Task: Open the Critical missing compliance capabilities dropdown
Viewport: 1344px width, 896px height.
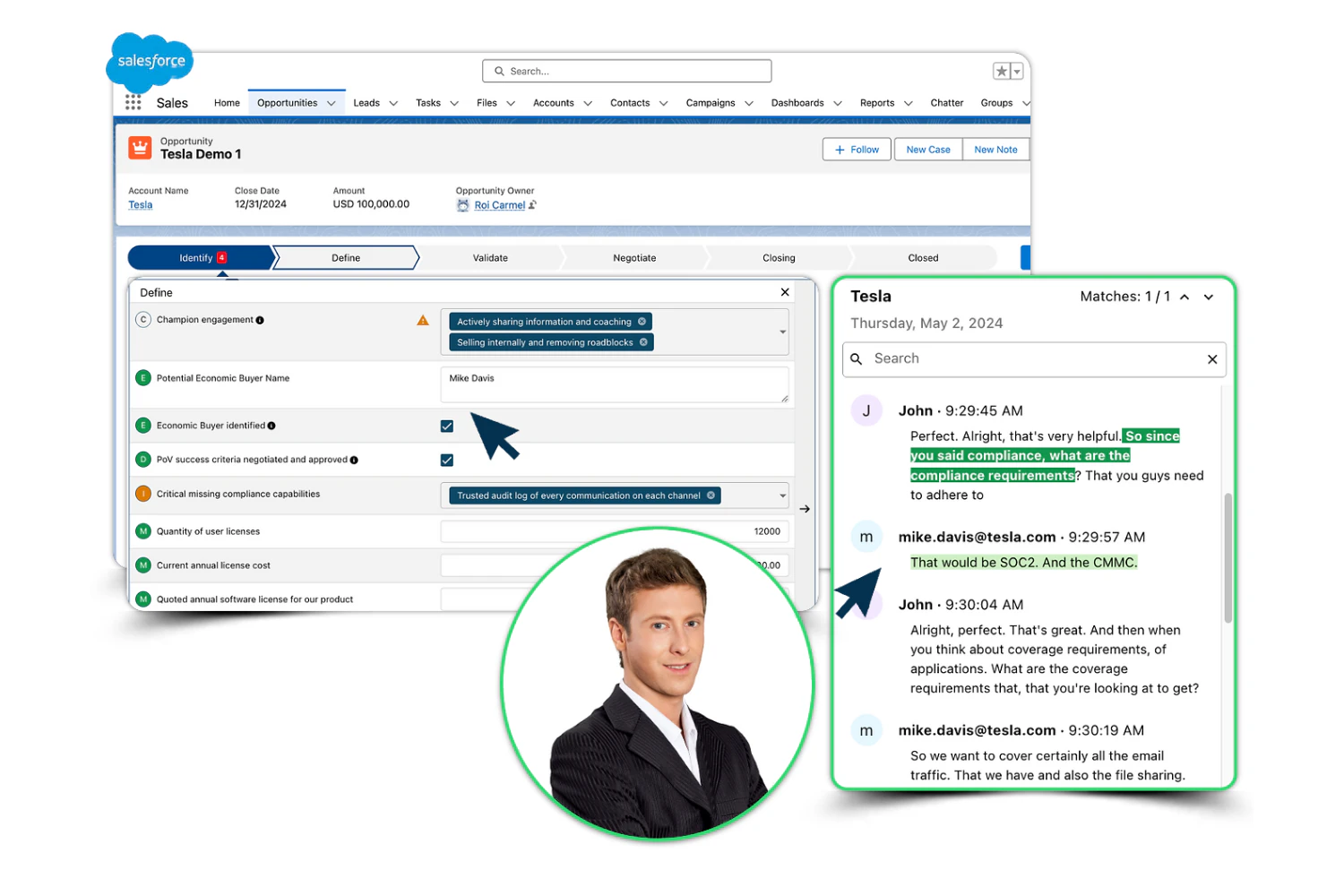Action: point(780,495)
